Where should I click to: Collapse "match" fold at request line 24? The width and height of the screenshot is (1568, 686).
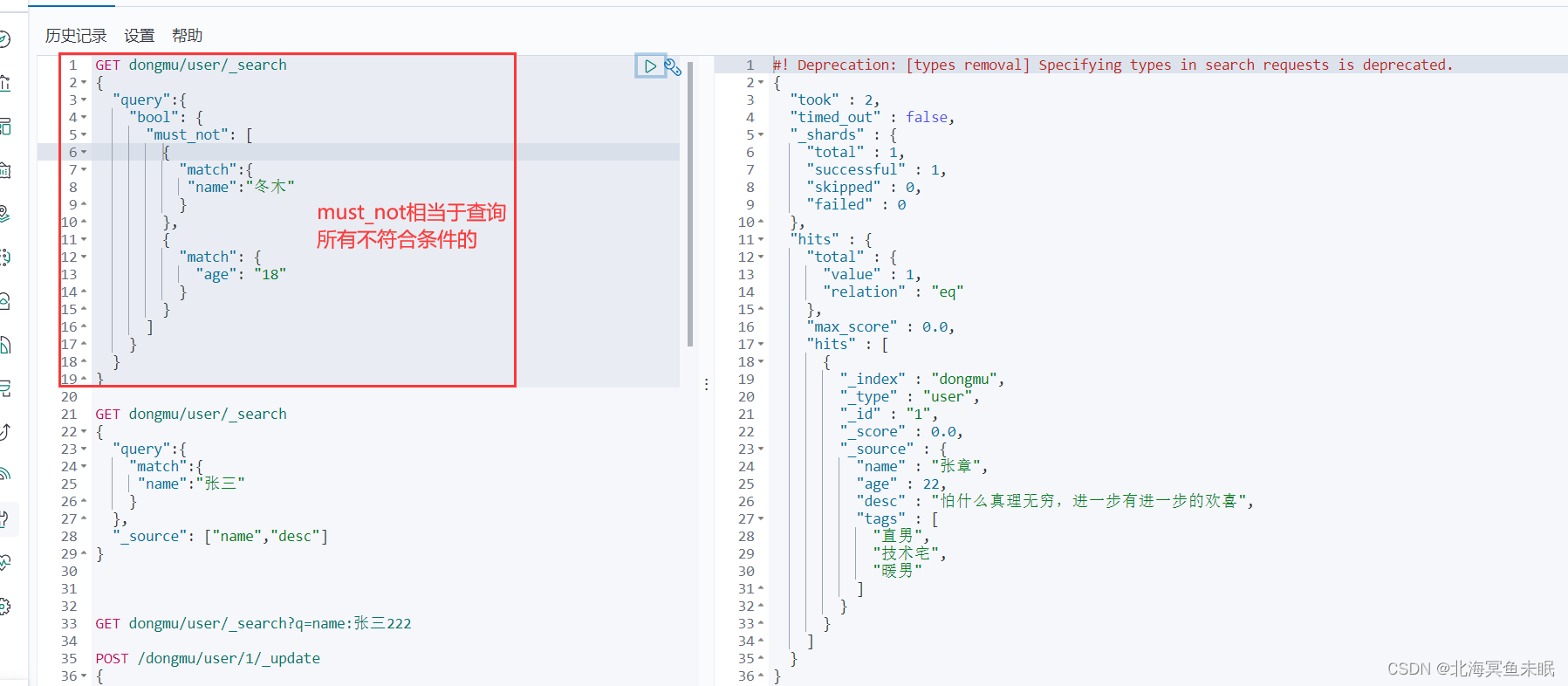click(84, 467)
